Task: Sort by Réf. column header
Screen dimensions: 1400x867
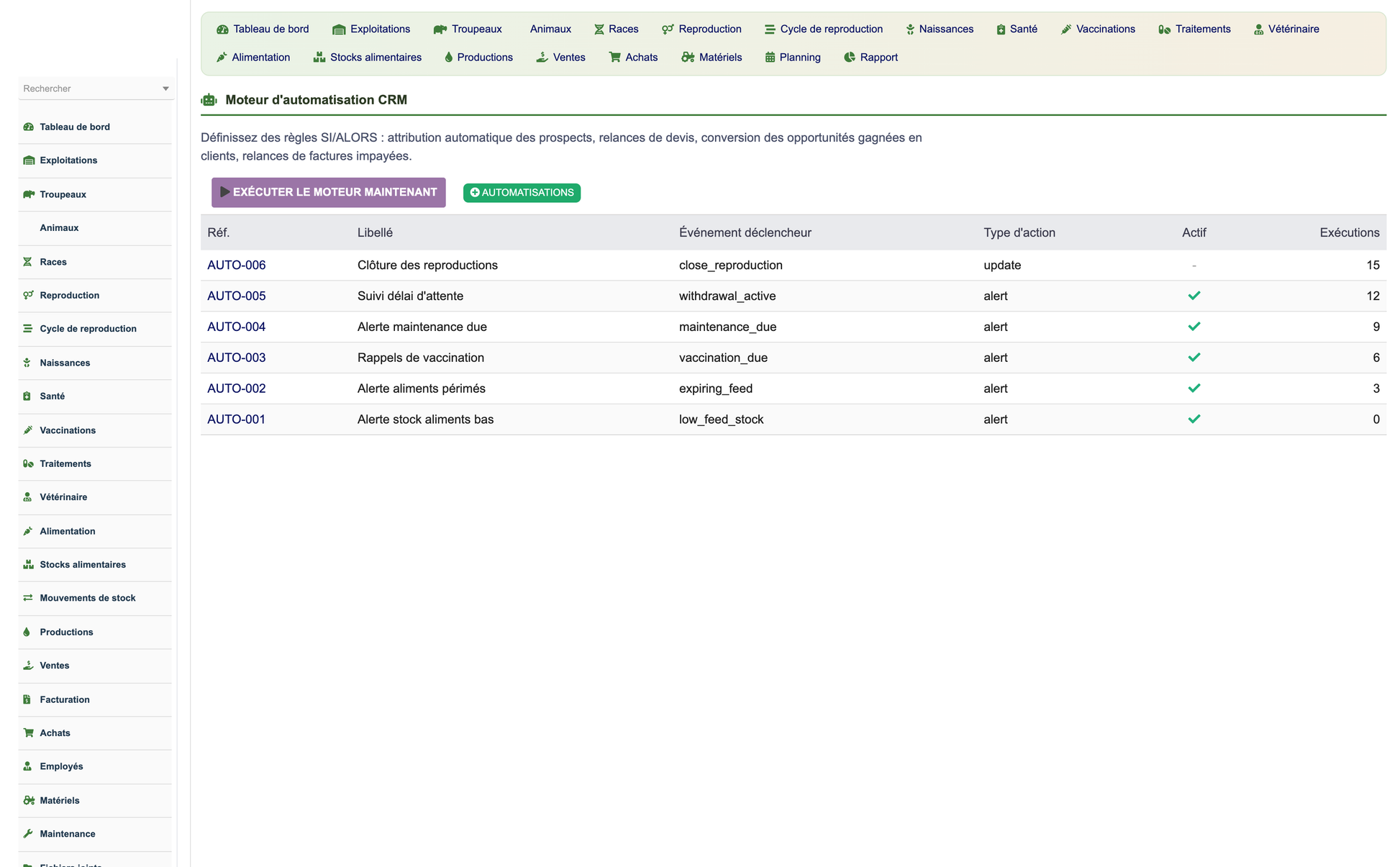Action: click(219, 233)
